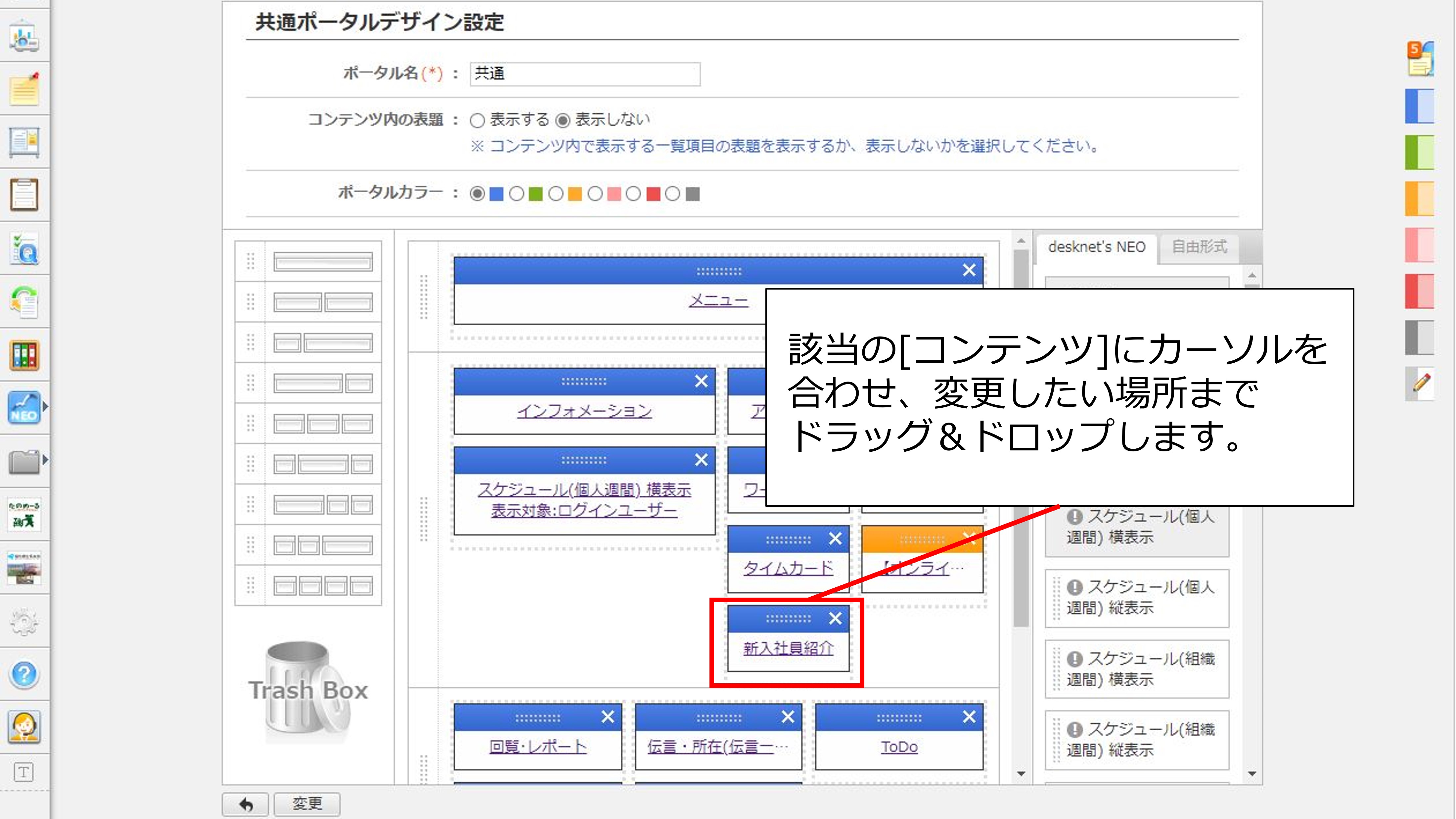Expand the folder sidebar icon arrow
This screenshot has height=819, width=1456.
(x=45, y=460)
